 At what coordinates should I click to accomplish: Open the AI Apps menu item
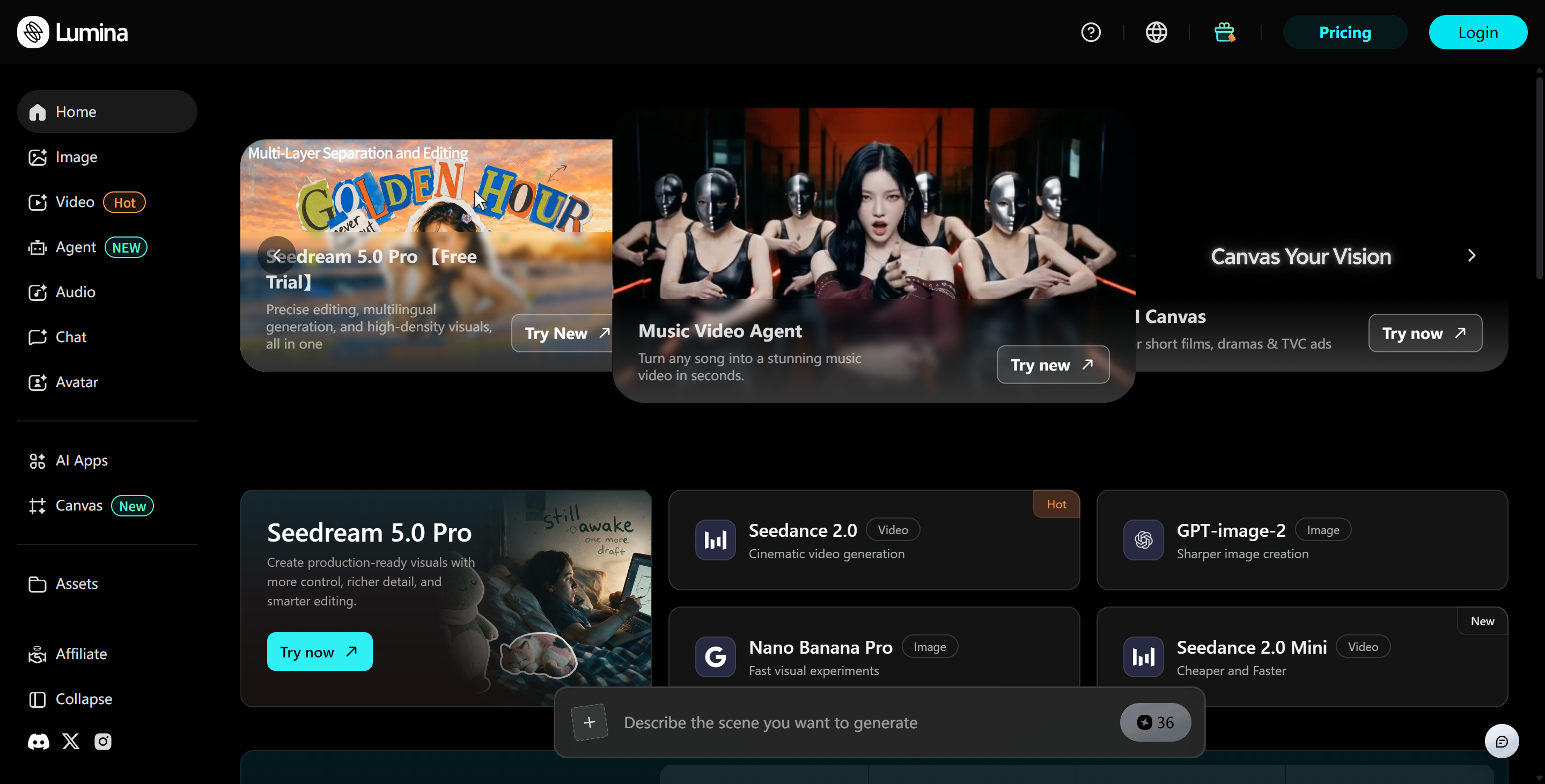[x=107, y=461]
